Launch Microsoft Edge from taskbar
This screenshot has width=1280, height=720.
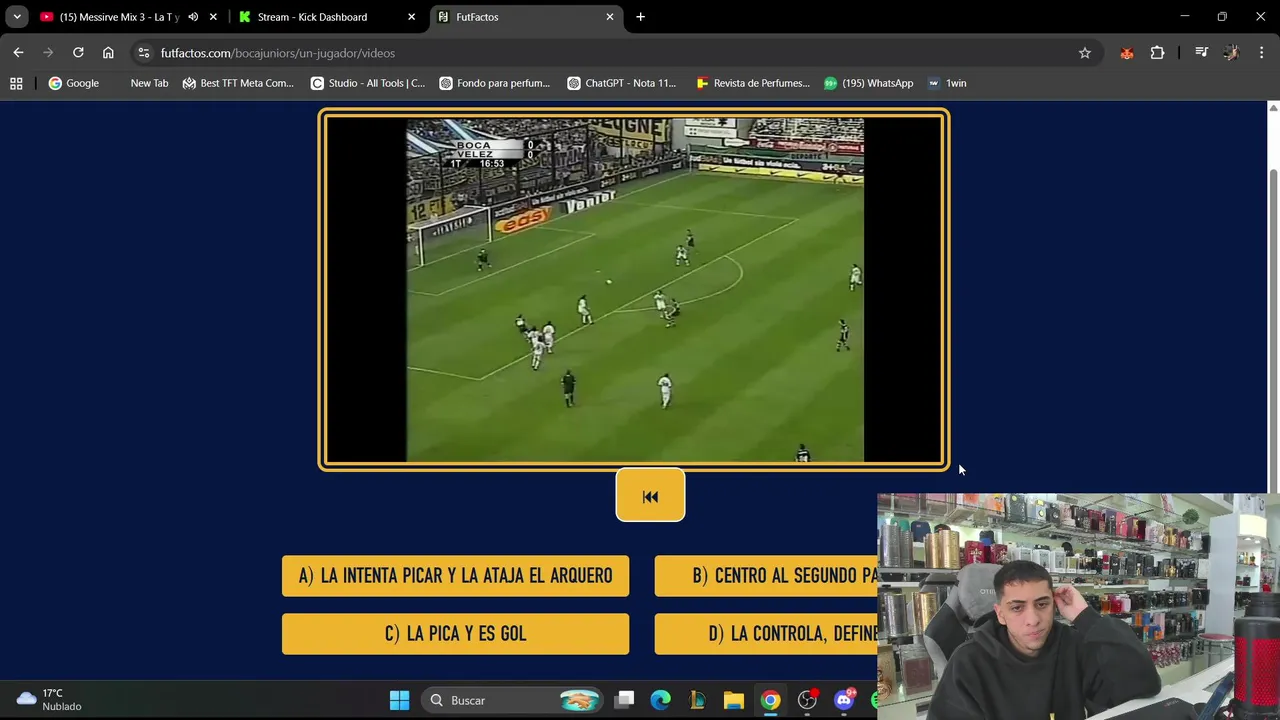click(661, 700)
